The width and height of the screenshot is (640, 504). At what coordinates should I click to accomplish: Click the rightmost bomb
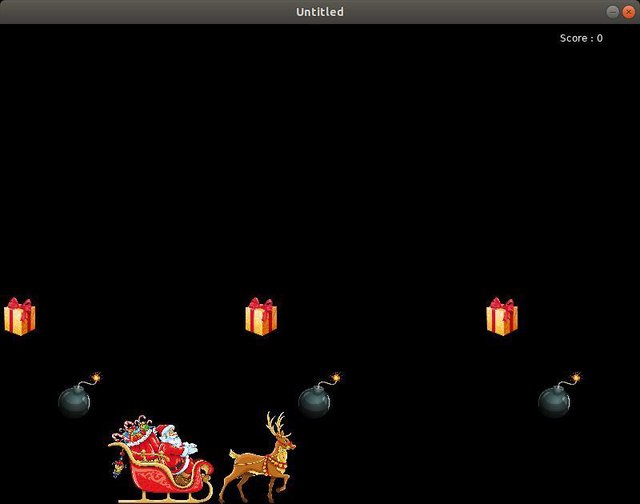[559, 395]
